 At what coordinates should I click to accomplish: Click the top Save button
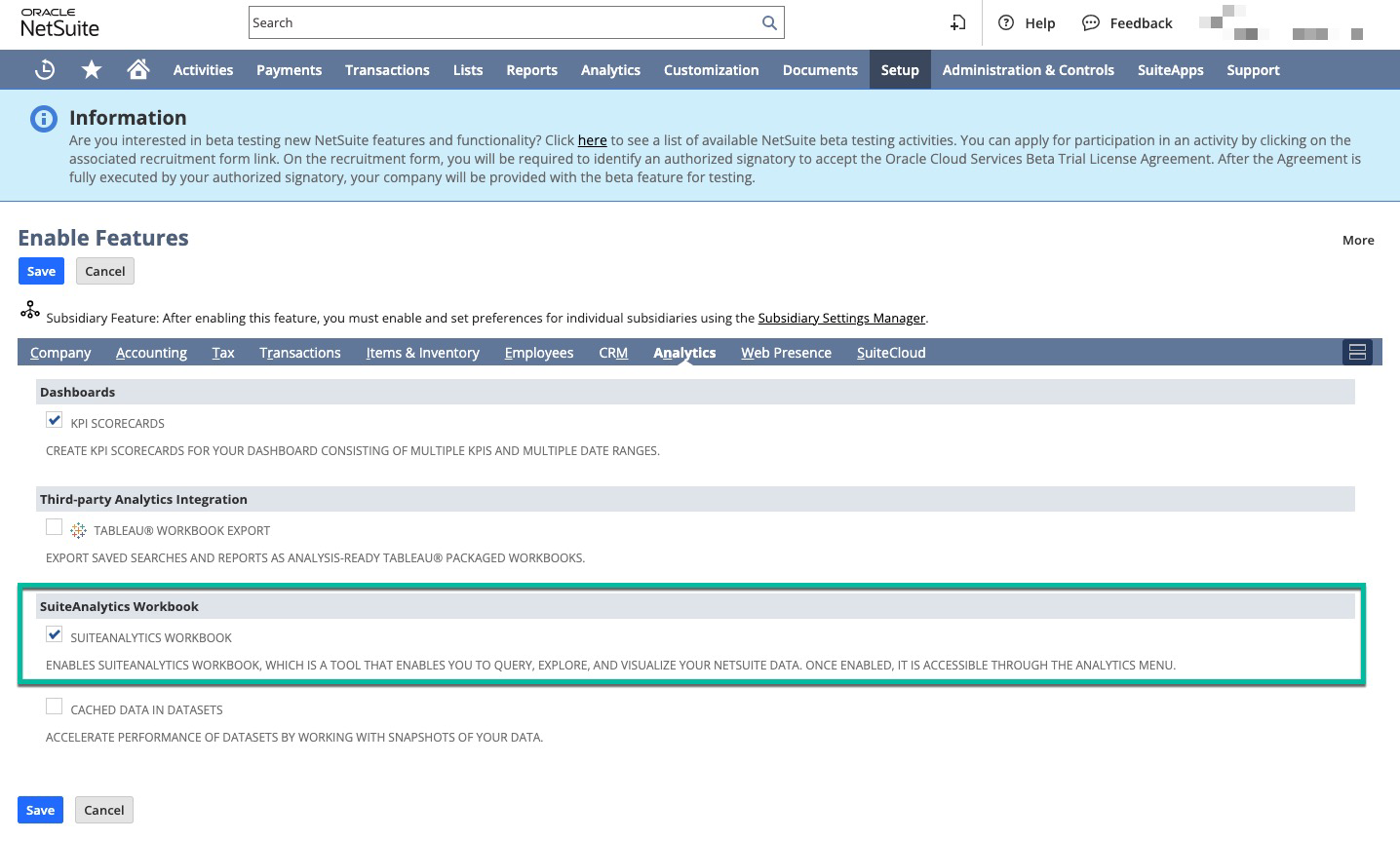pyautogui.click(x=41, y=271)
